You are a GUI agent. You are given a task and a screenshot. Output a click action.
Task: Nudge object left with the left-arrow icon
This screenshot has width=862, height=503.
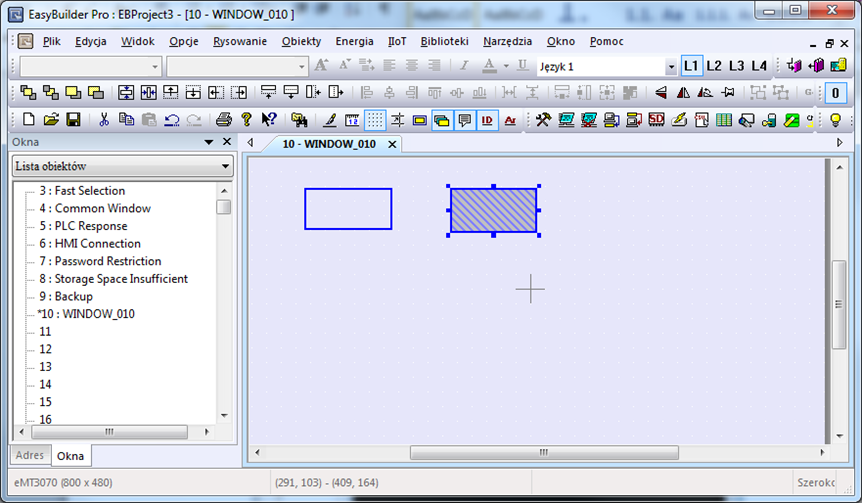pyautogui.click(x=216, y=92)
